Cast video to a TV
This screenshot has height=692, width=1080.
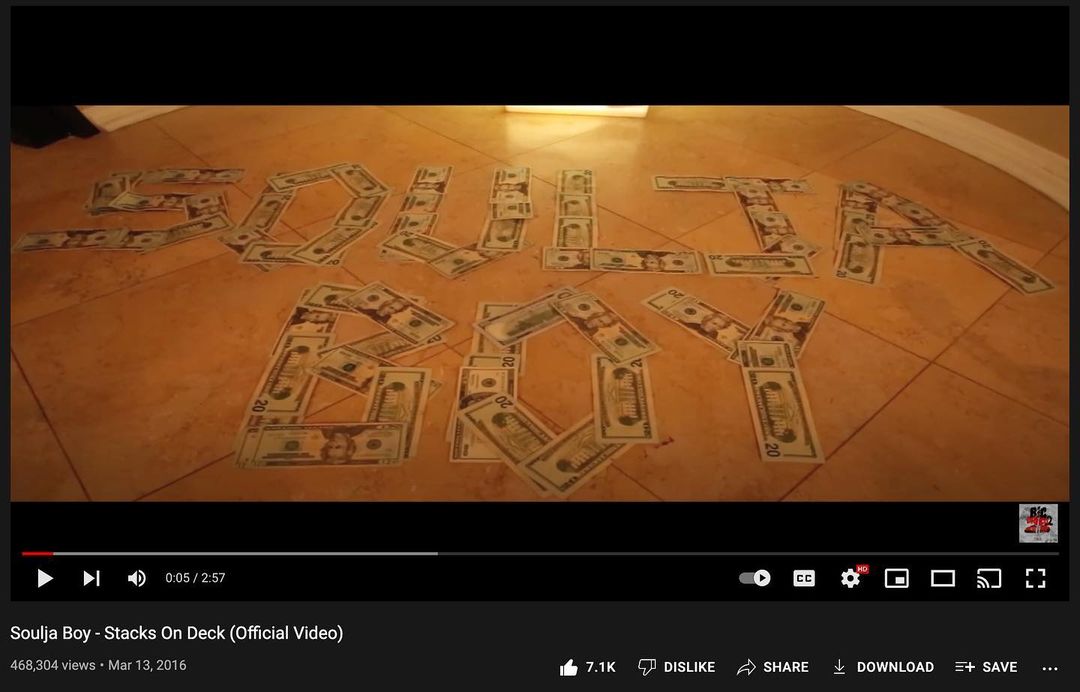[989, 578]
